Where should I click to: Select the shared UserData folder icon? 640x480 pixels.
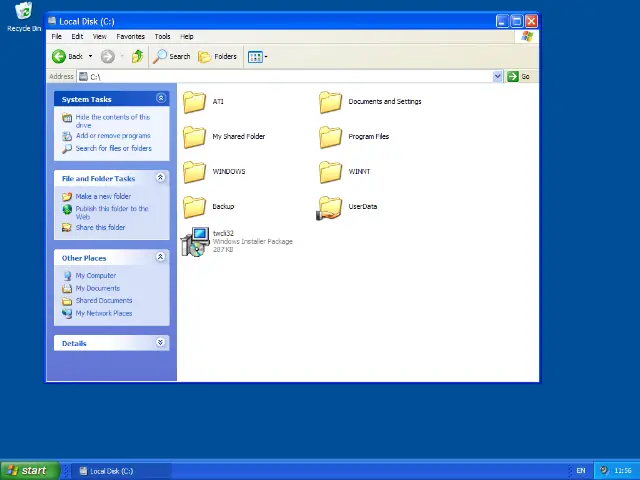point(329,208)
